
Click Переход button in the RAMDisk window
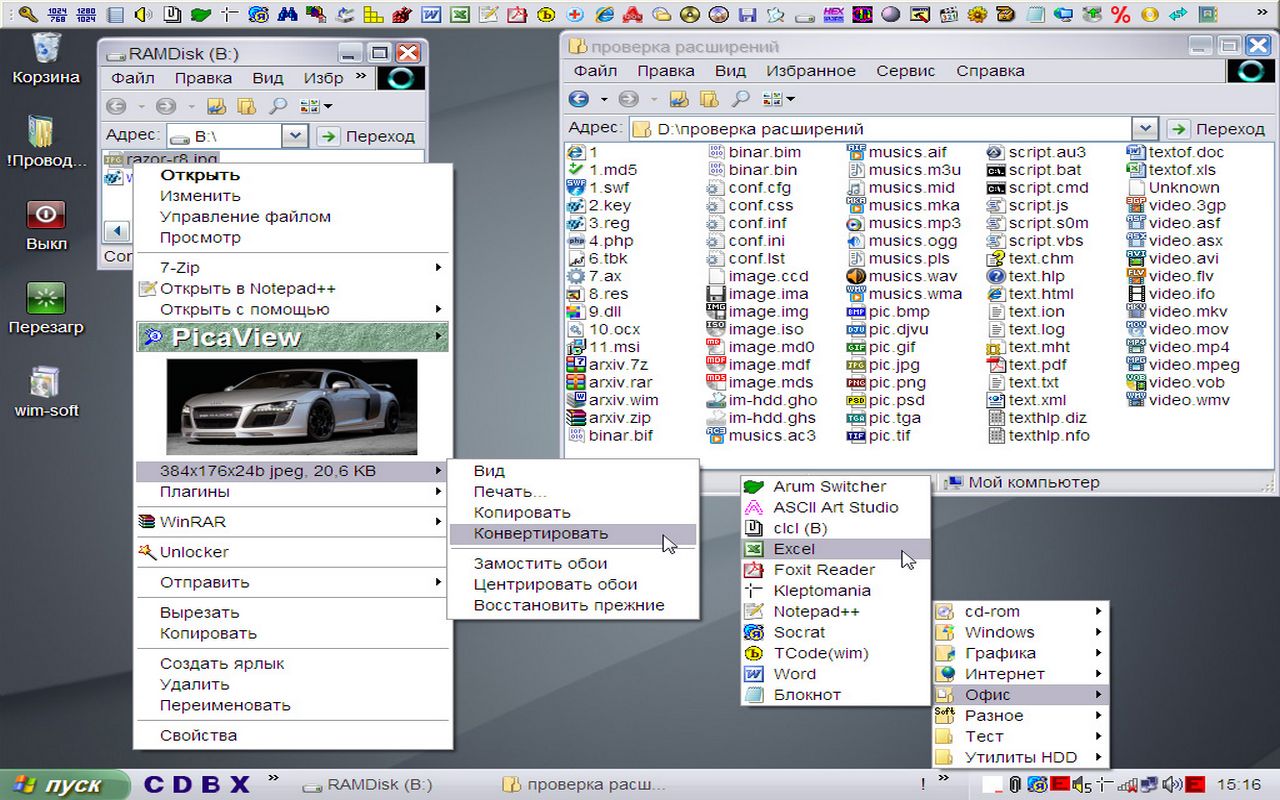[x=366, y=136]
